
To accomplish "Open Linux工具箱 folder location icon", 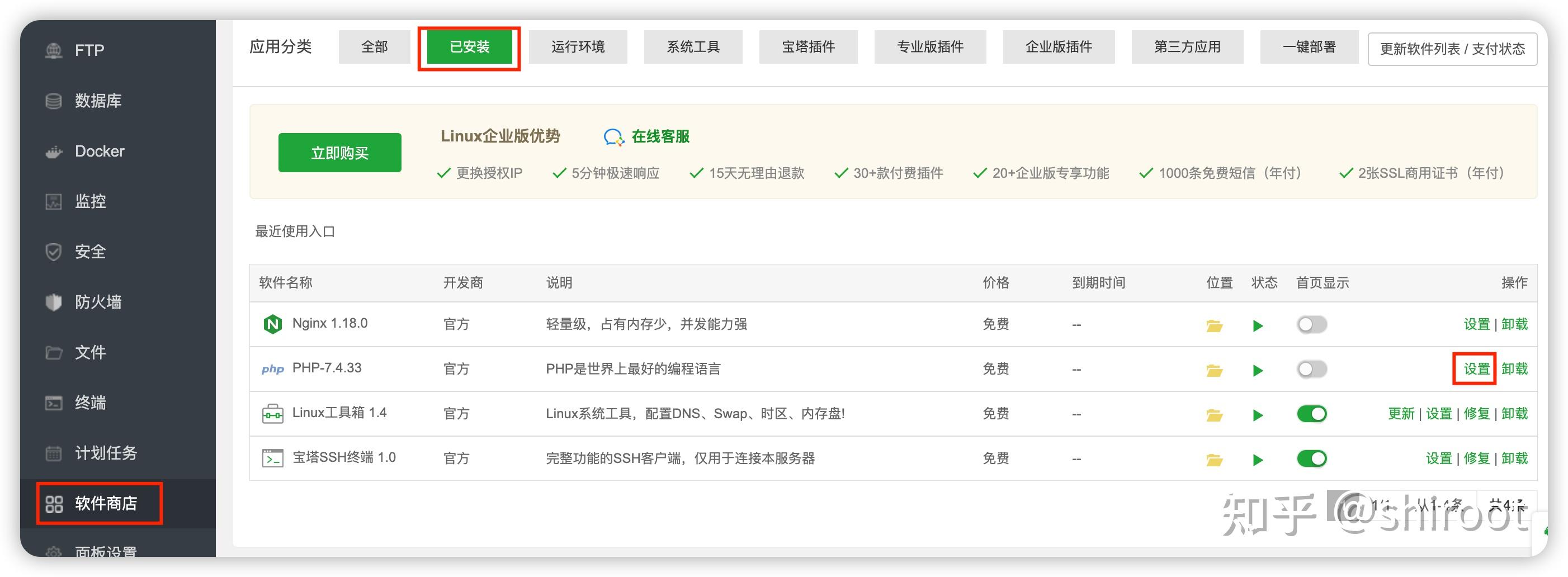I will click(x=1213, y=415).
